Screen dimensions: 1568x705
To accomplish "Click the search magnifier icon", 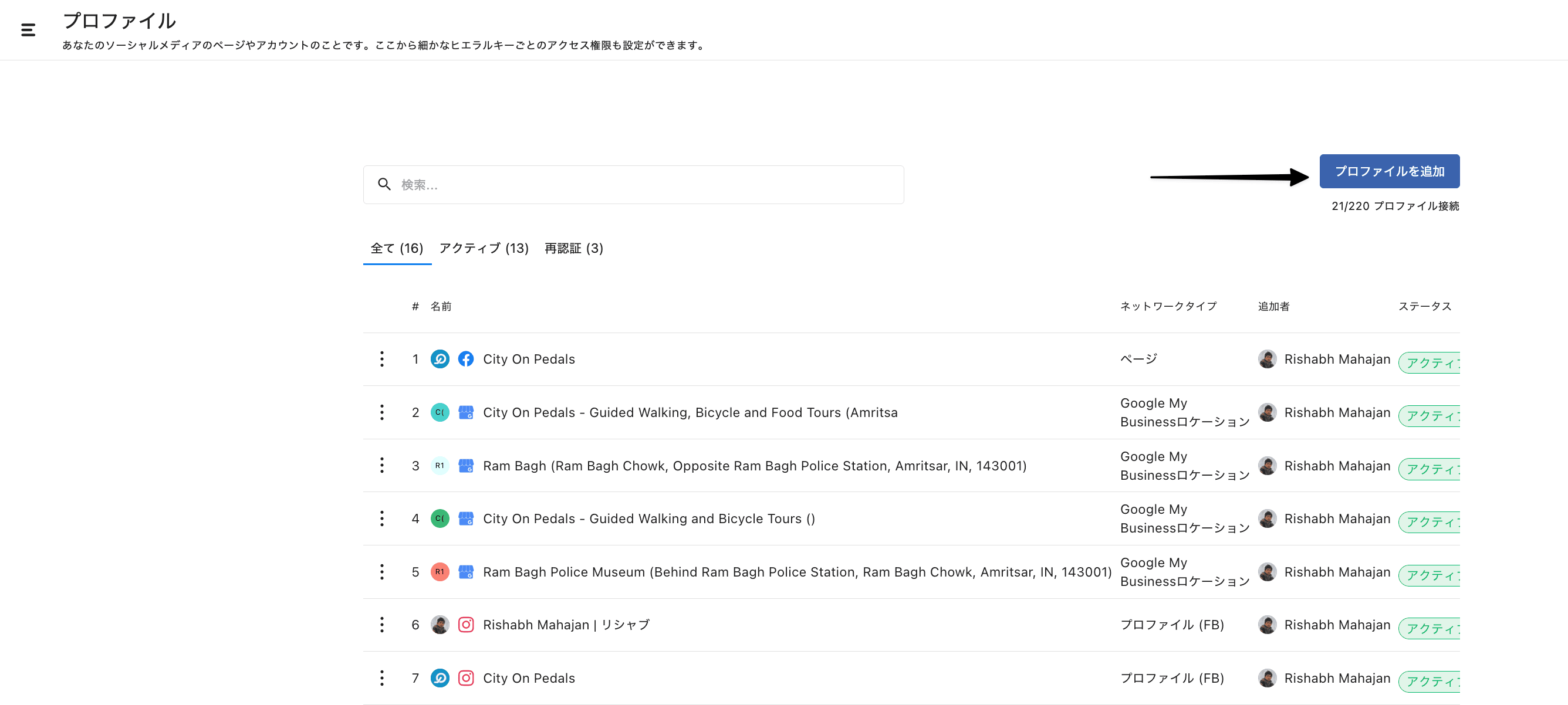I will click(x=384, y=184).
